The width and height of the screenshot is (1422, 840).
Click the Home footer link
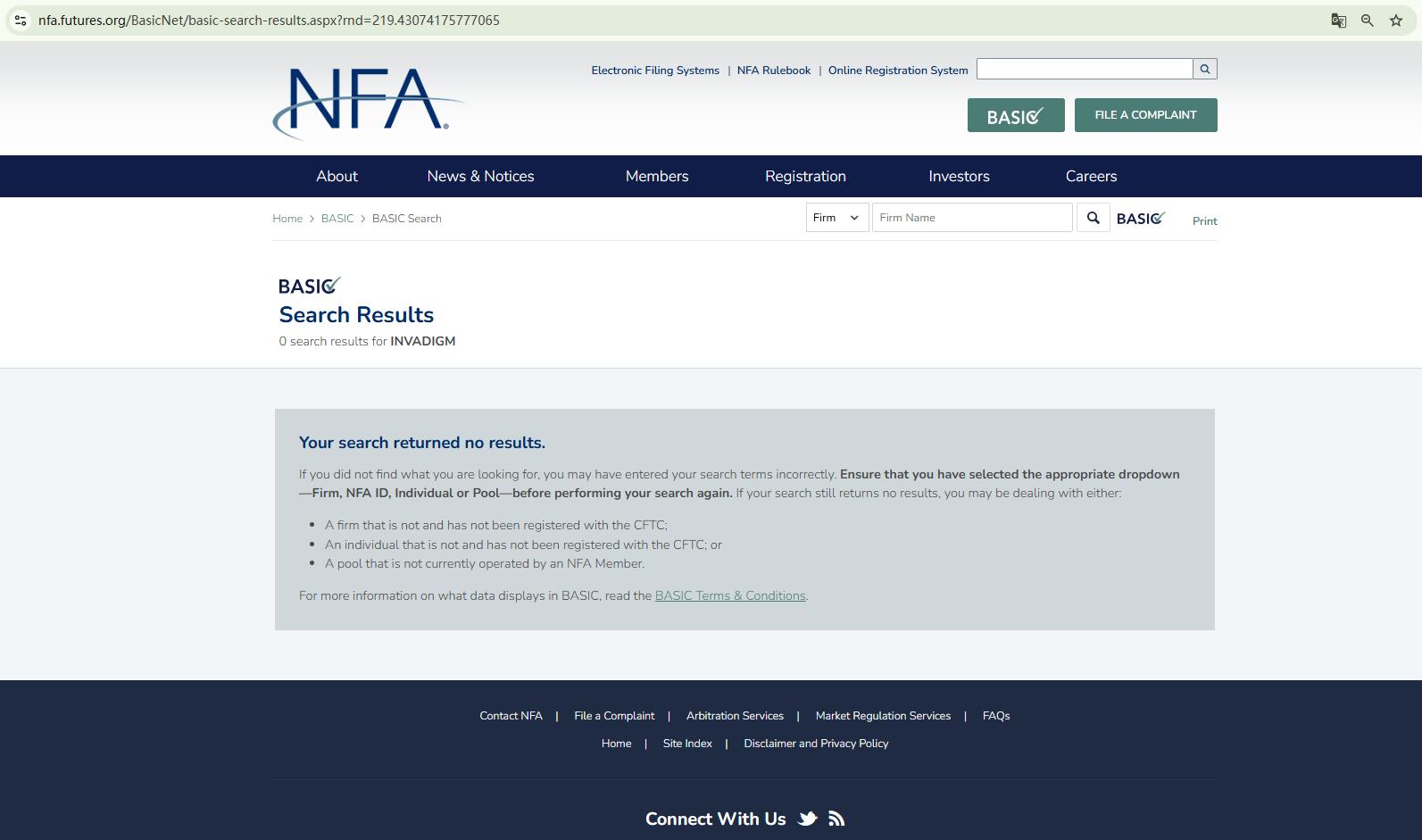(x=616, y=744)
